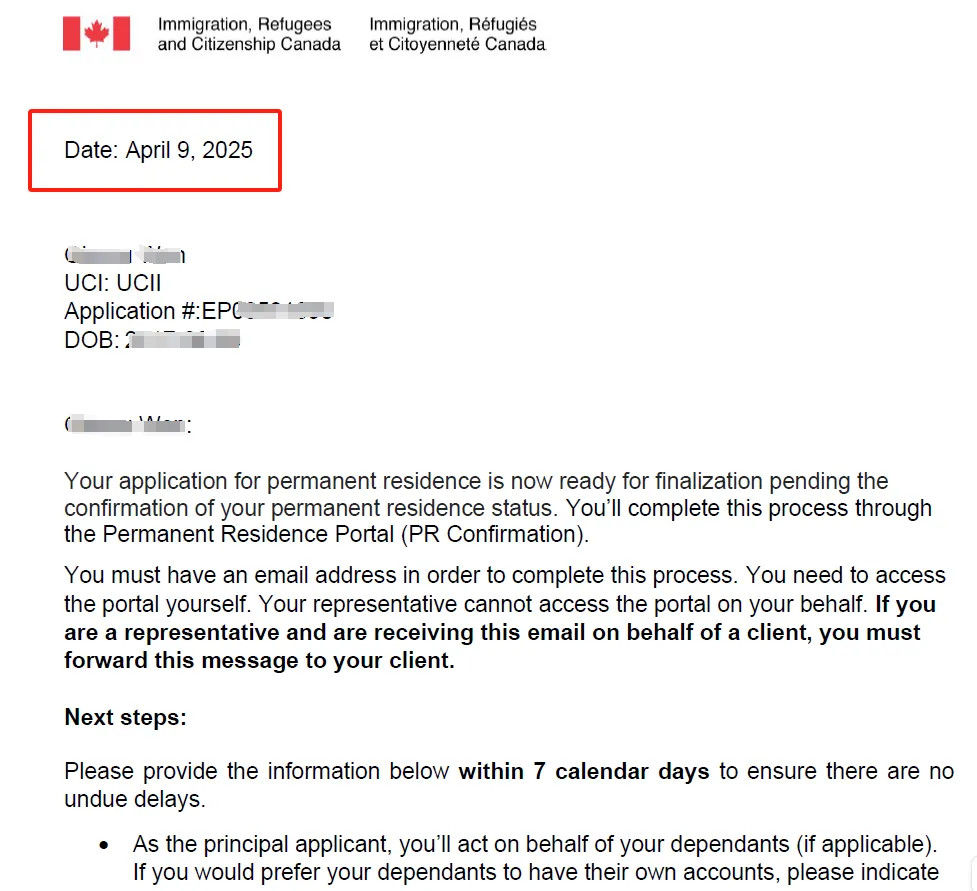Click the bullet point marker
The width and height of the screenshot is (977, 891).
pyautogui.click(x=103, y=846)
